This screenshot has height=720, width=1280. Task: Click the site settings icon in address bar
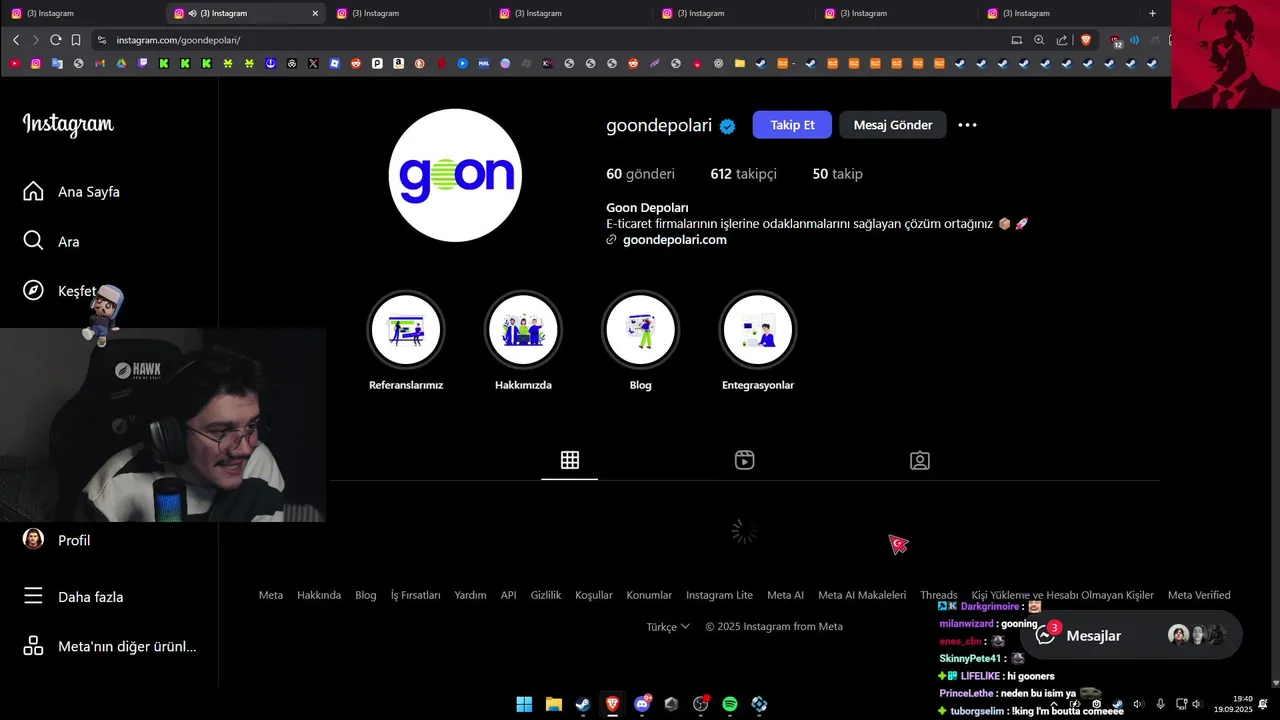(101, 40)
